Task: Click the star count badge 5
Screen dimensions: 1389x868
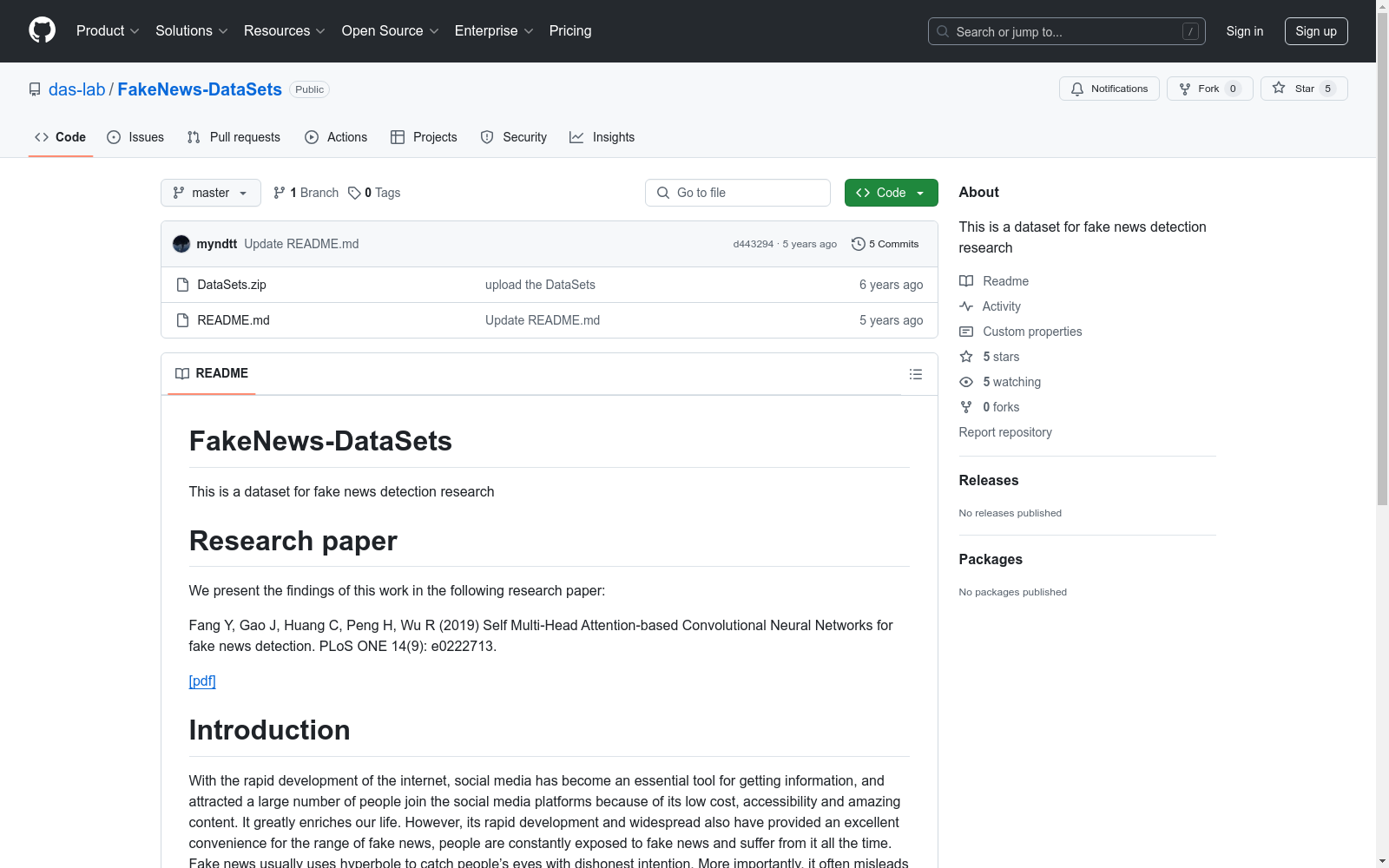Action: 1327,89
